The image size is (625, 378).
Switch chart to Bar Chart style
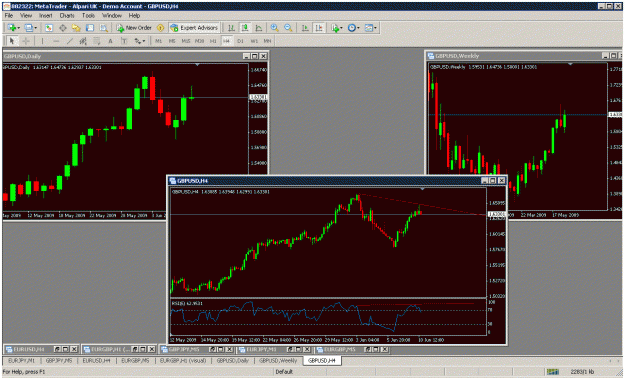(x=231, y=28)
